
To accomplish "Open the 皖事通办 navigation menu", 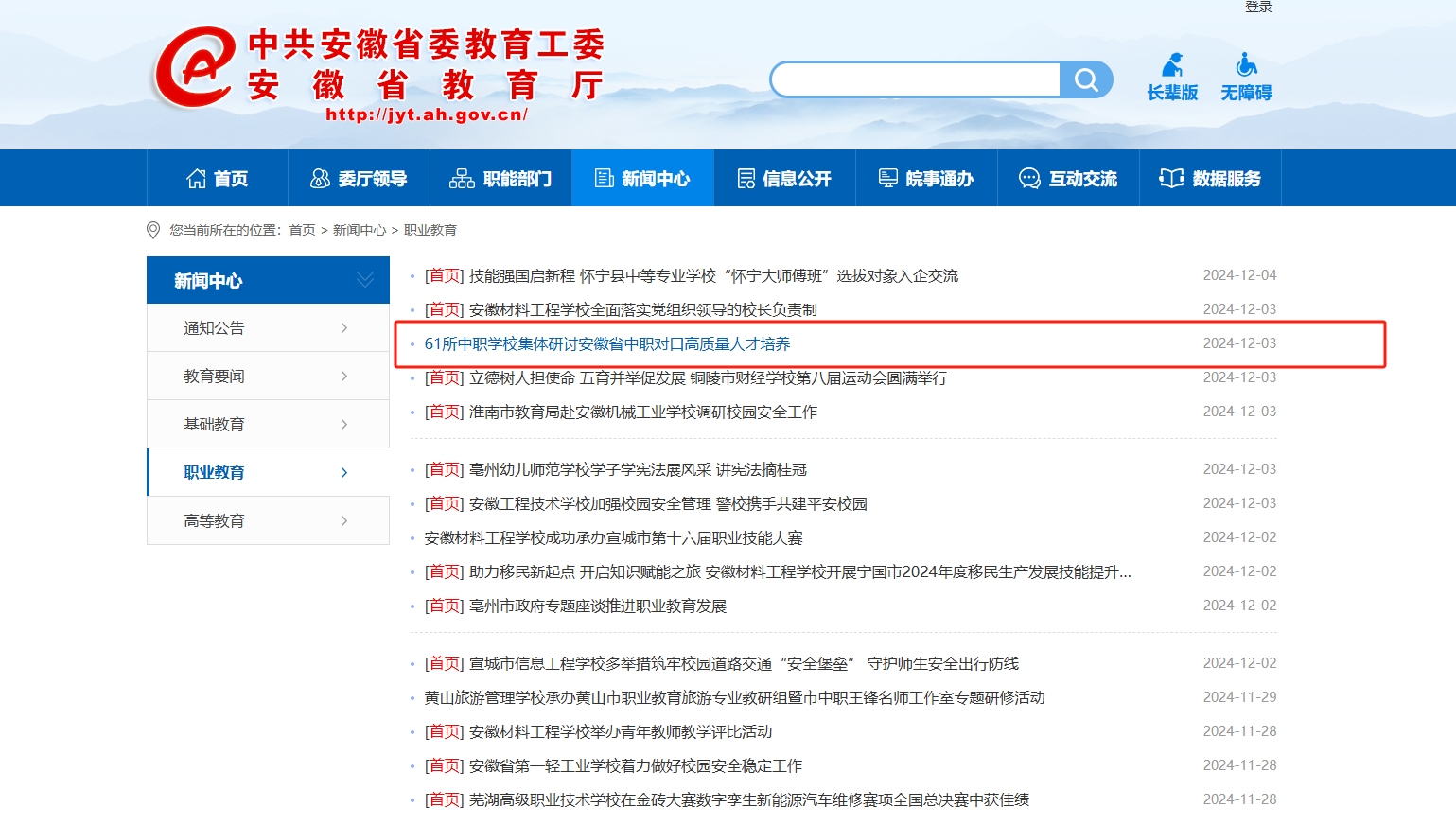I will coord(926,179).
